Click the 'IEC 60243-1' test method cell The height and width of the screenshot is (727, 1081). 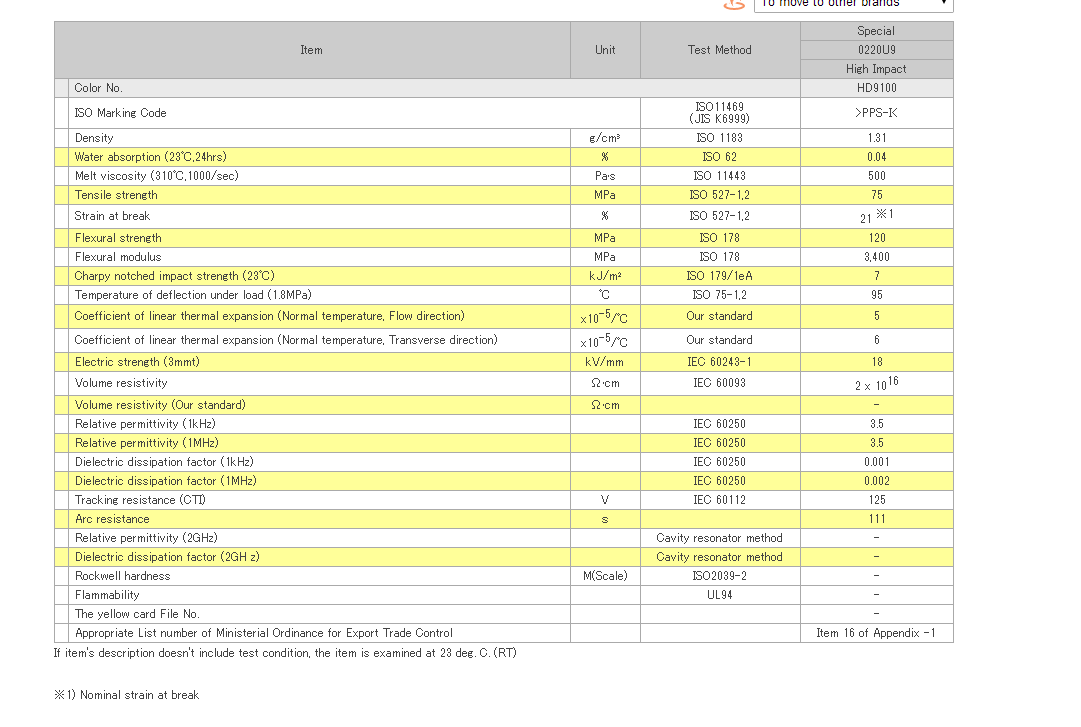pyautogui.click(x=720, y=362)
